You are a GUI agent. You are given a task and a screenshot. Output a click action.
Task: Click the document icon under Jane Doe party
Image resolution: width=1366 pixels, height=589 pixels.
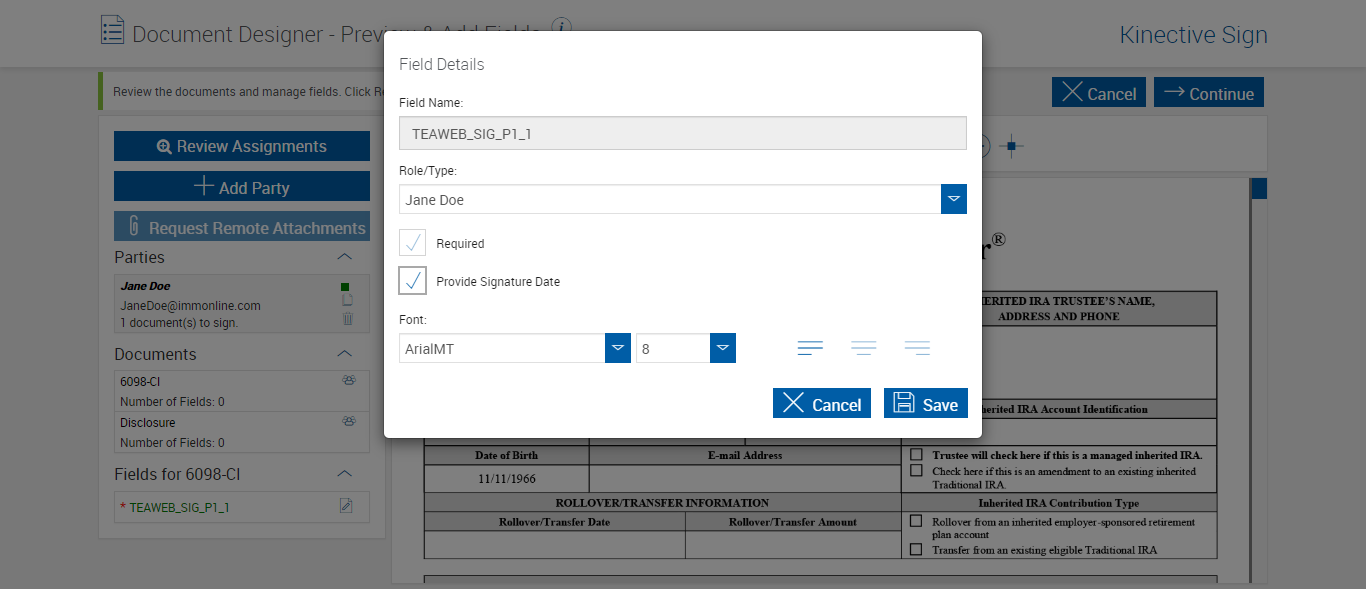[347, 301]
